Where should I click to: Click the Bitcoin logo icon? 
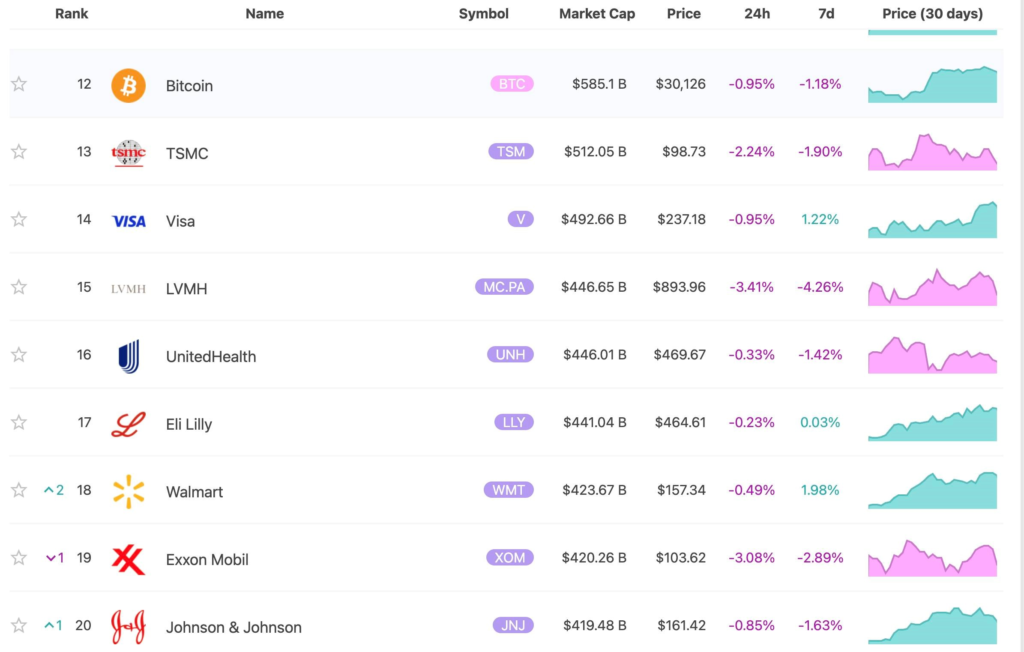128,86
